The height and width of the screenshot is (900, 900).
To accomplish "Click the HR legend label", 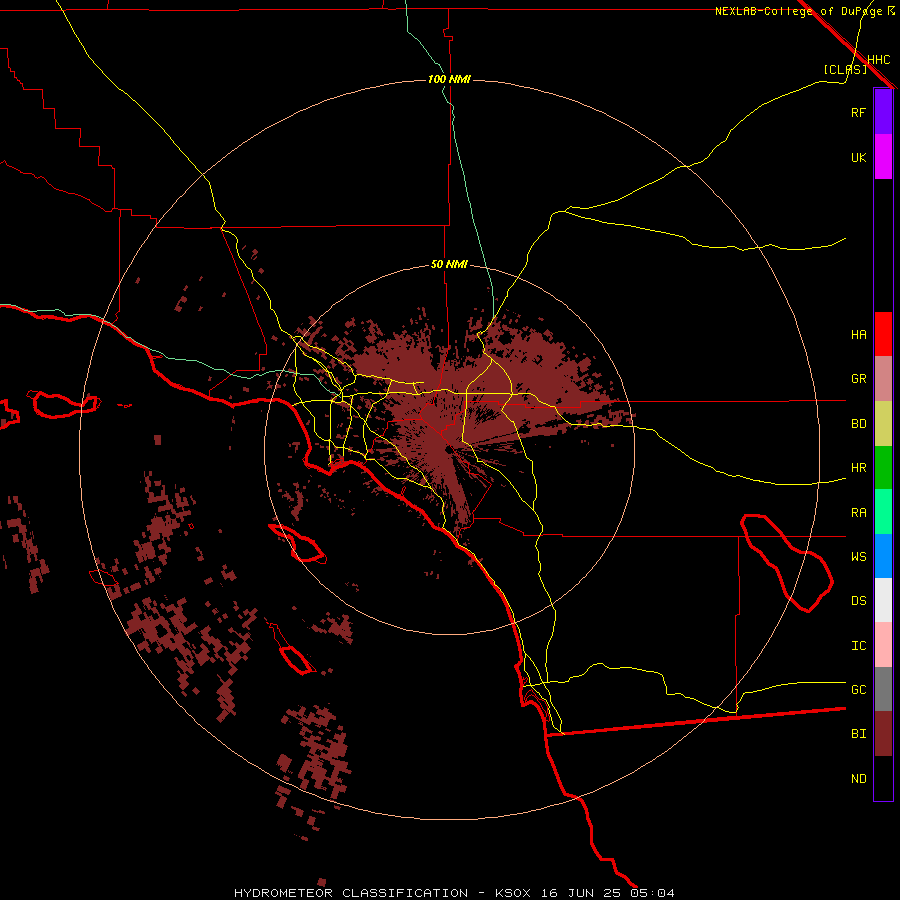I will click(x=858, y=468).
